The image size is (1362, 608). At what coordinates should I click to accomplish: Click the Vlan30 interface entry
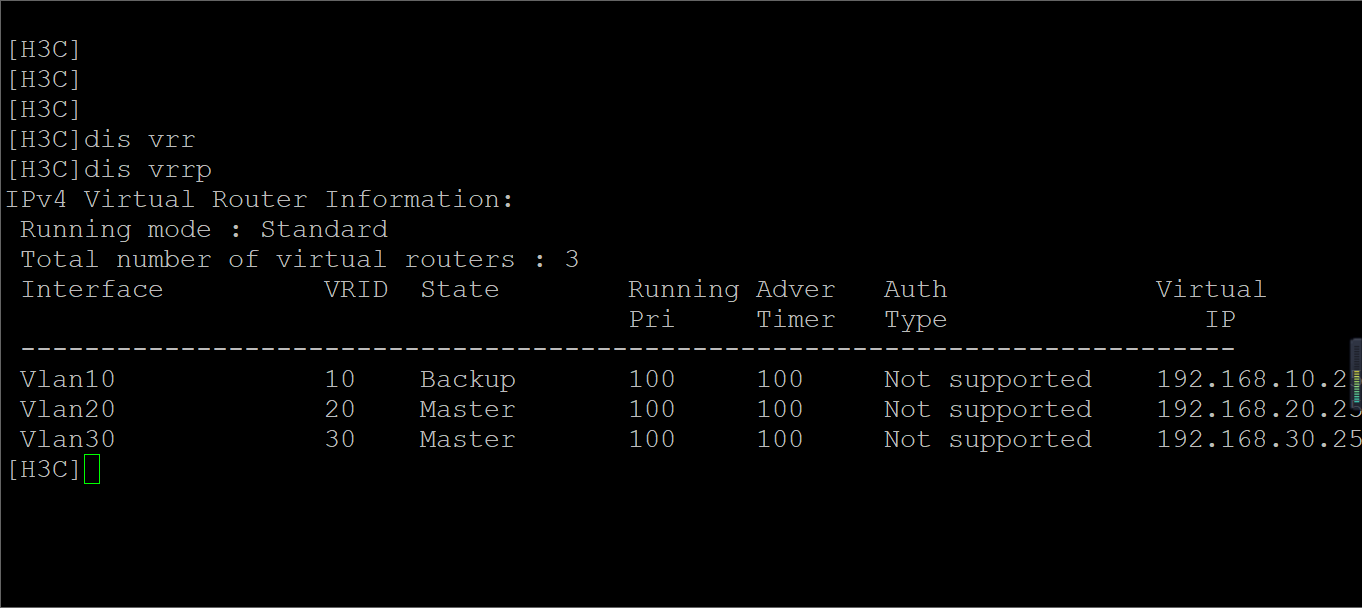click(67, 439)
